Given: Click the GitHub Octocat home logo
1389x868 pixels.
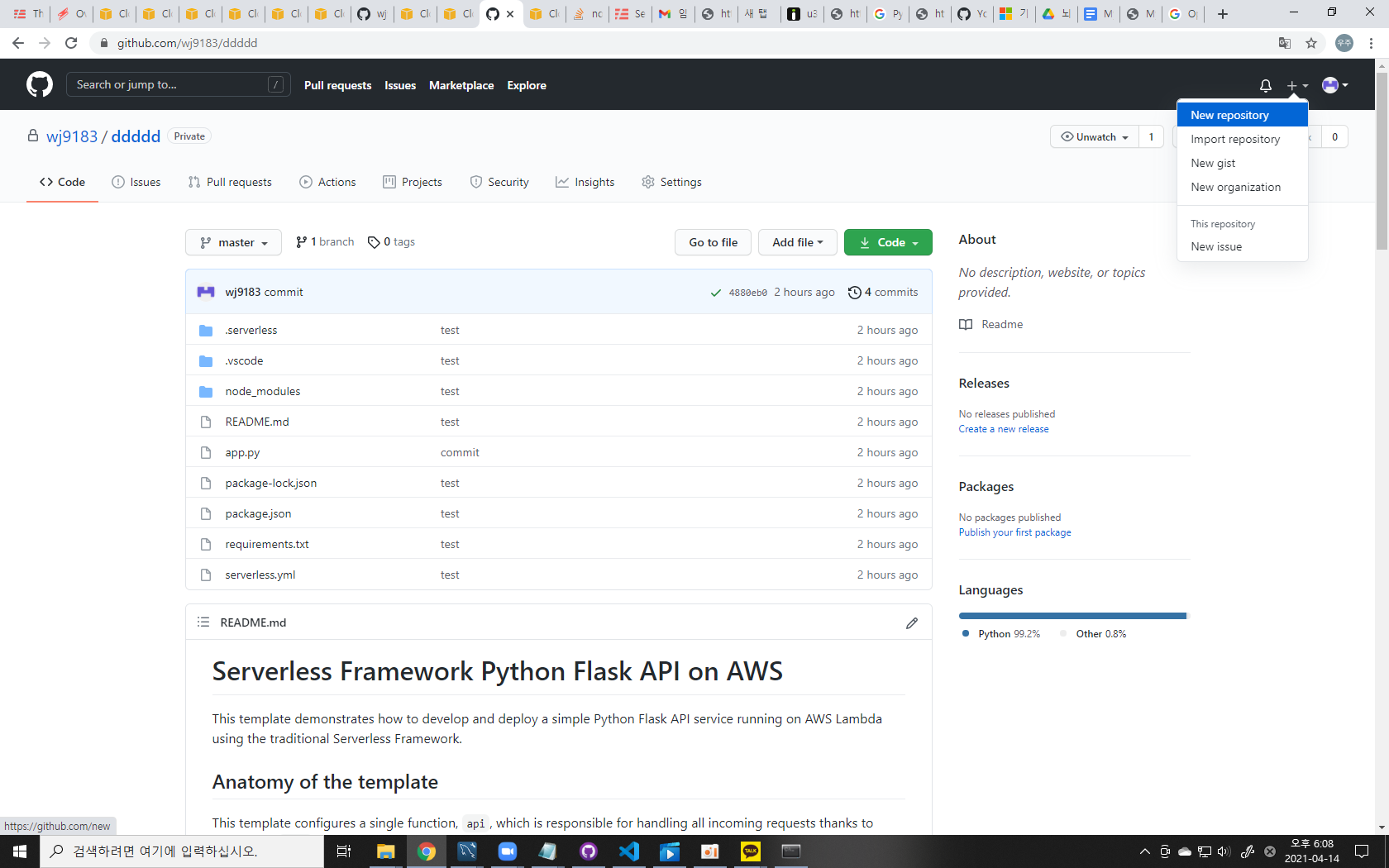Looking at the screenshot, I should tap(40, 84).
